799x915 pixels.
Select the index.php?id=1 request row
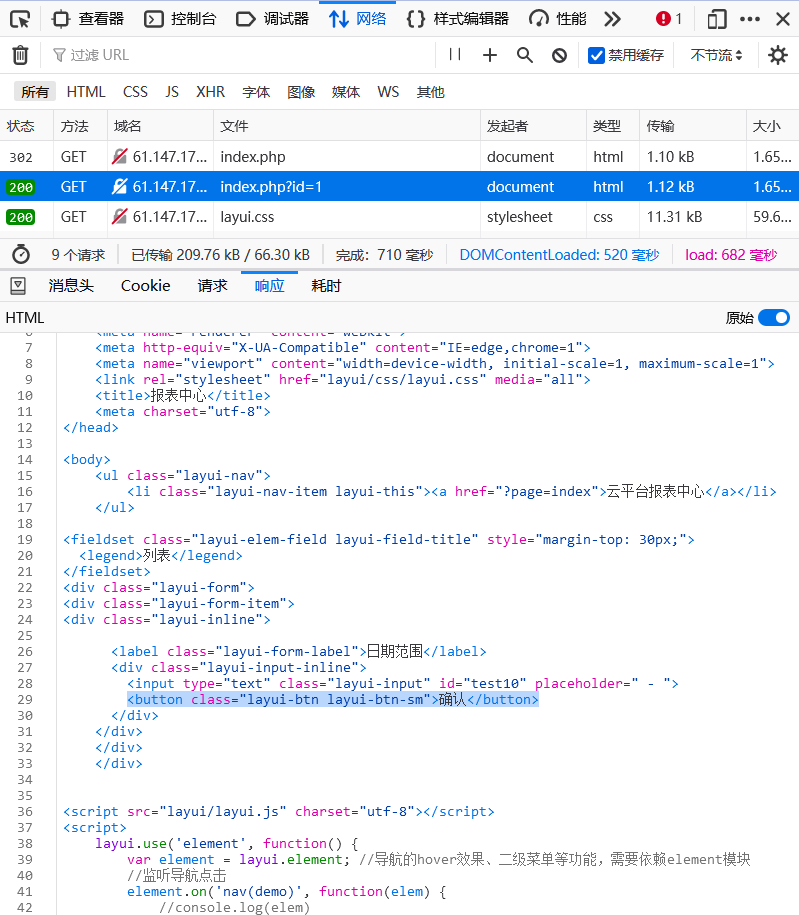pyautogui.click(x=399, y=187)
